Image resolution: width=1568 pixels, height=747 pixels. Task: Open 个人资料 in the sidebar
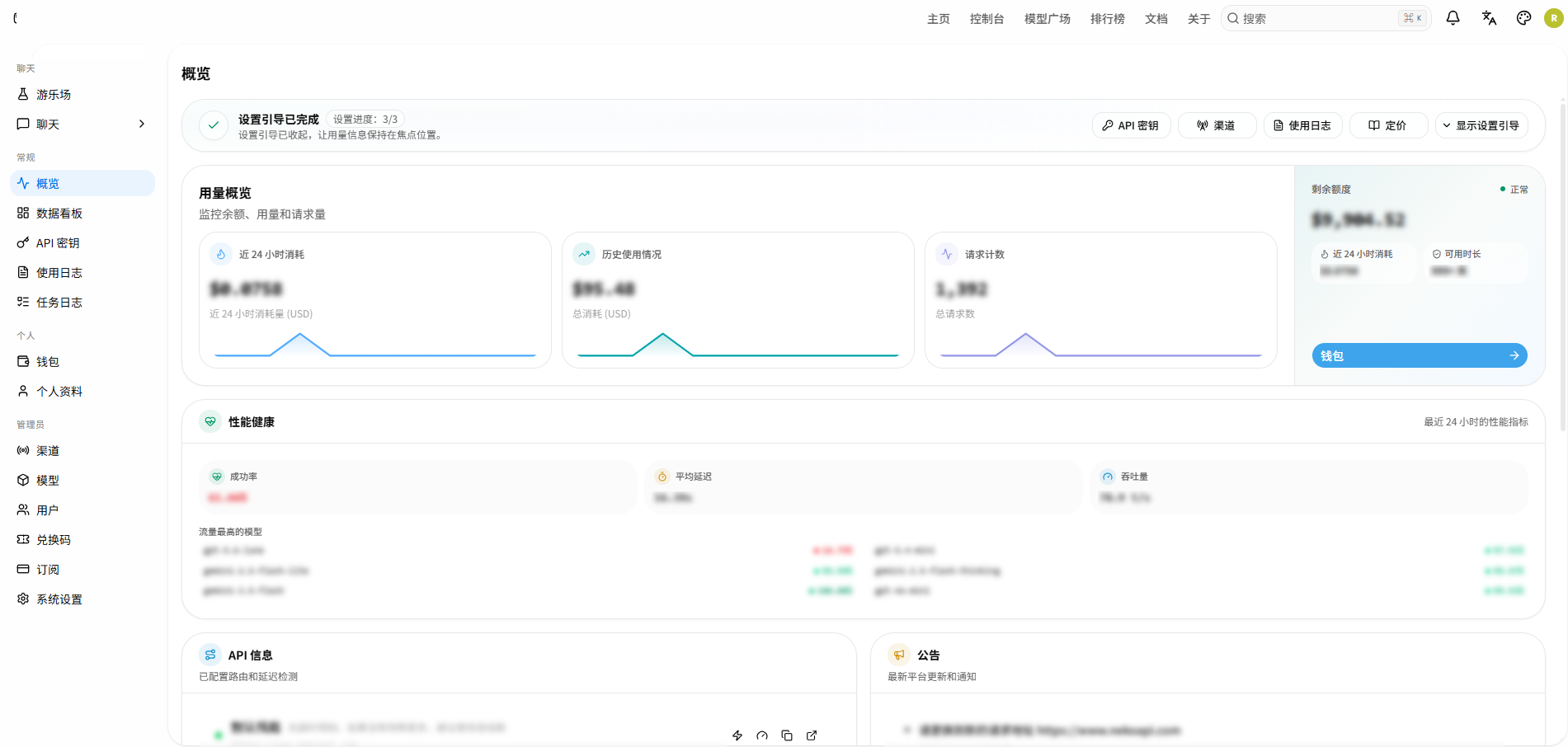point(82,392)
